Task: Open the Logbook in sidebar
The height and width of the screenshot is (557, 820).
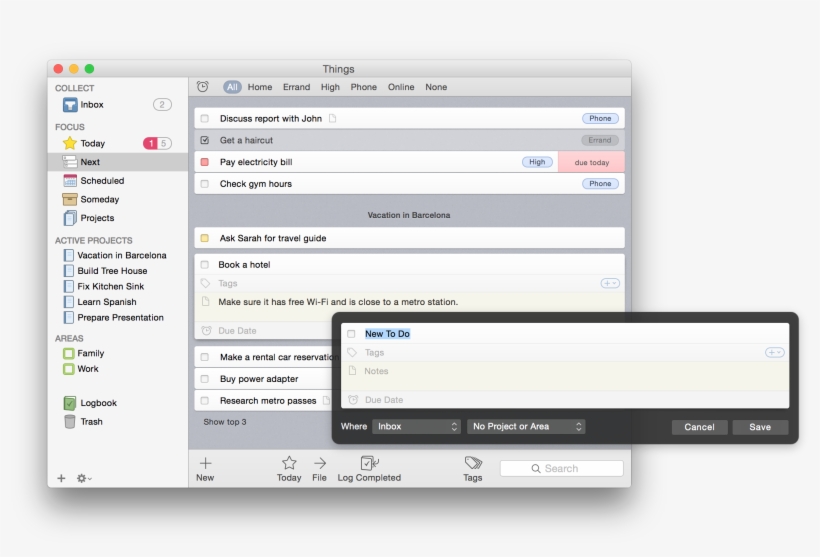Action: pyautogui.click(x=98, y=403)
